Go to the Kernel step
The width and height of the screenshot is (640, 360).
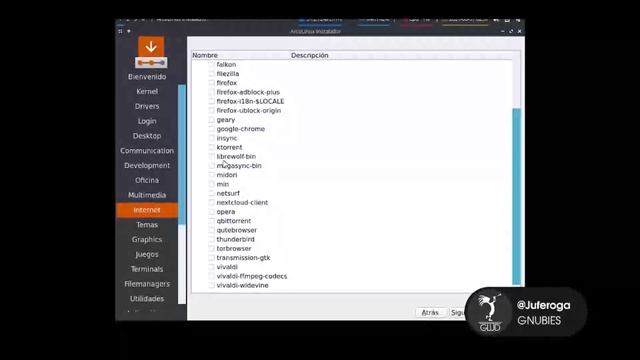click(x=147, y=91)
